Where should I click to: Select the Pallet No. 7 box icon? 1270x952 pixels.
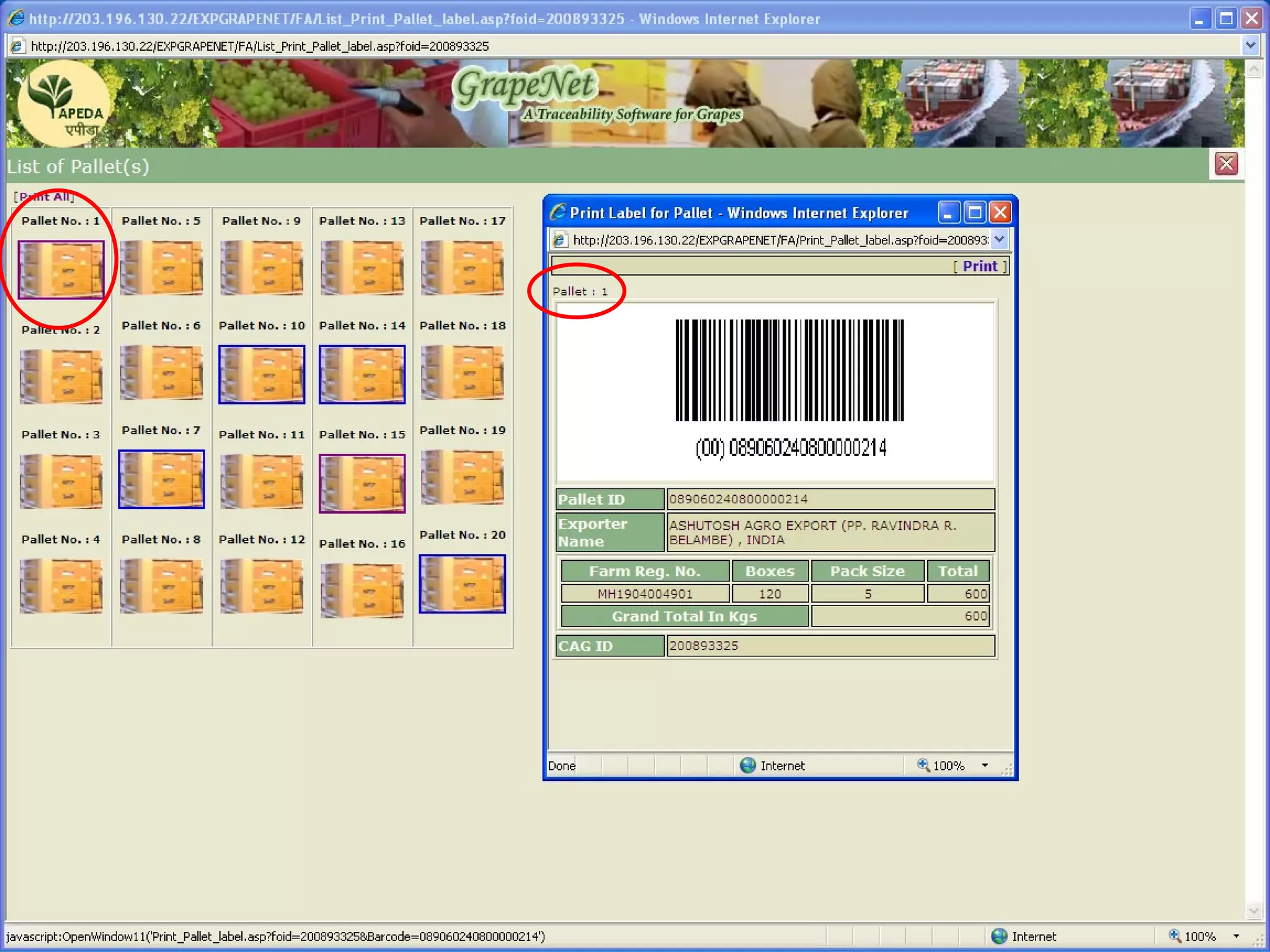[x=161, y=479]
